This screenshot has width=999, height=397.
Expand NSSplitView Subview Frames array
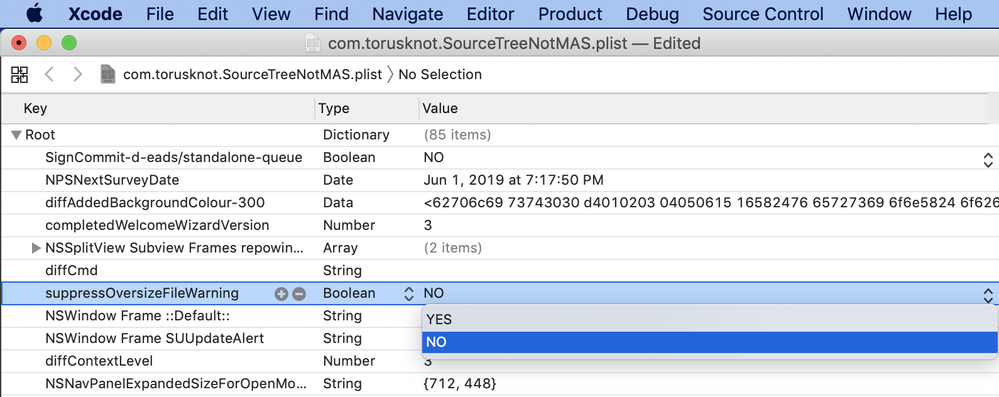[x=37, y=248]
